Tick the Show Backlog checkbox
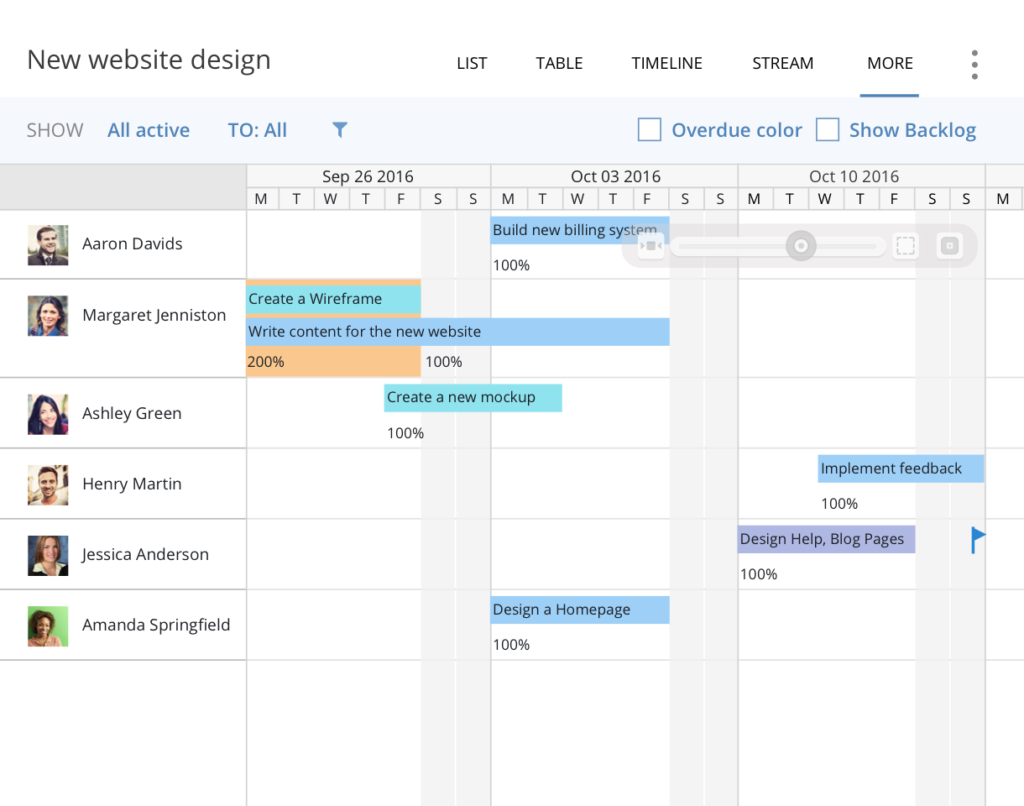Viewport: 1024px width, 806px height. coord(827,130)
